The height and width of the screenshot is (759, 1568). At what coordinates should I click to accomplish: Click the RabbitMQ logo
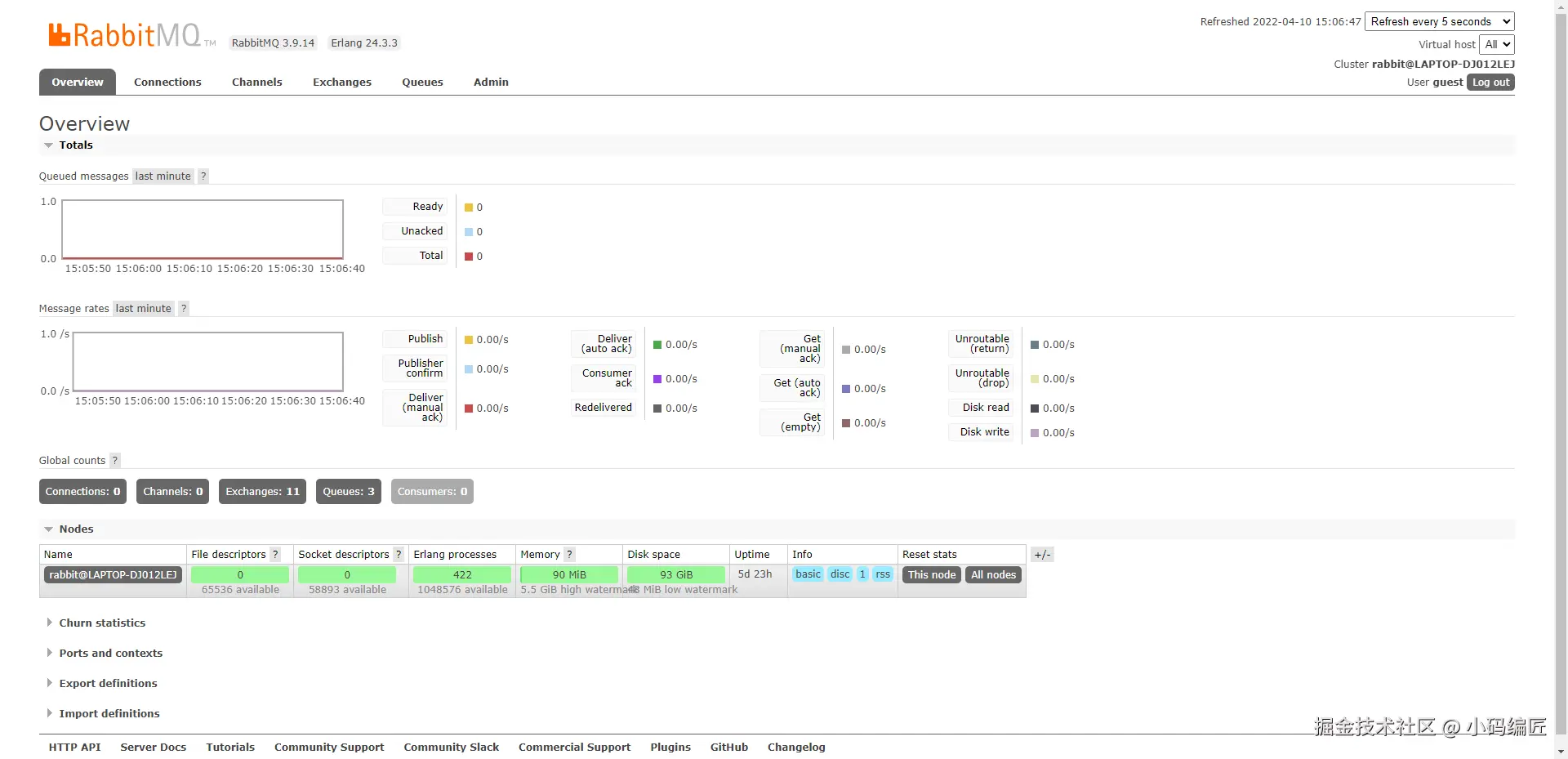click(x=131, y=35)
